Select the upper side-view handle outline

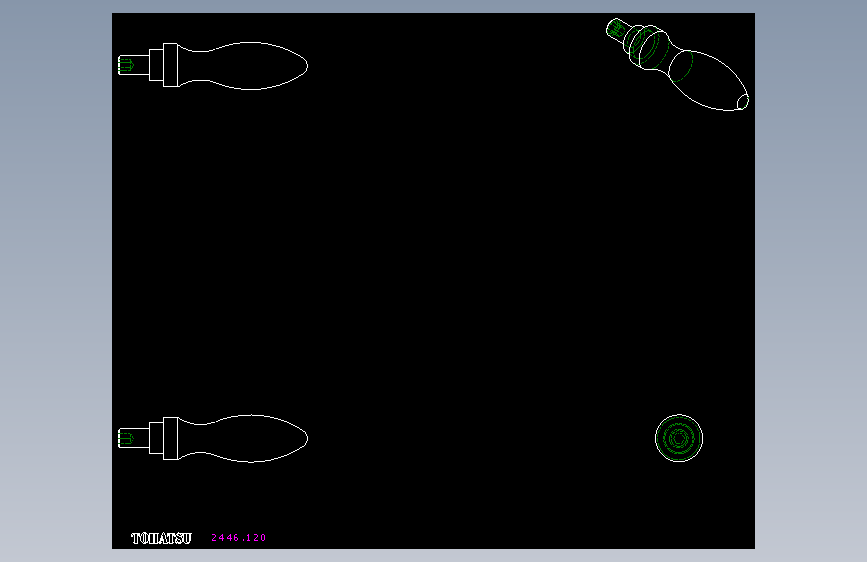pyautogui.click(x=213, y=65)
